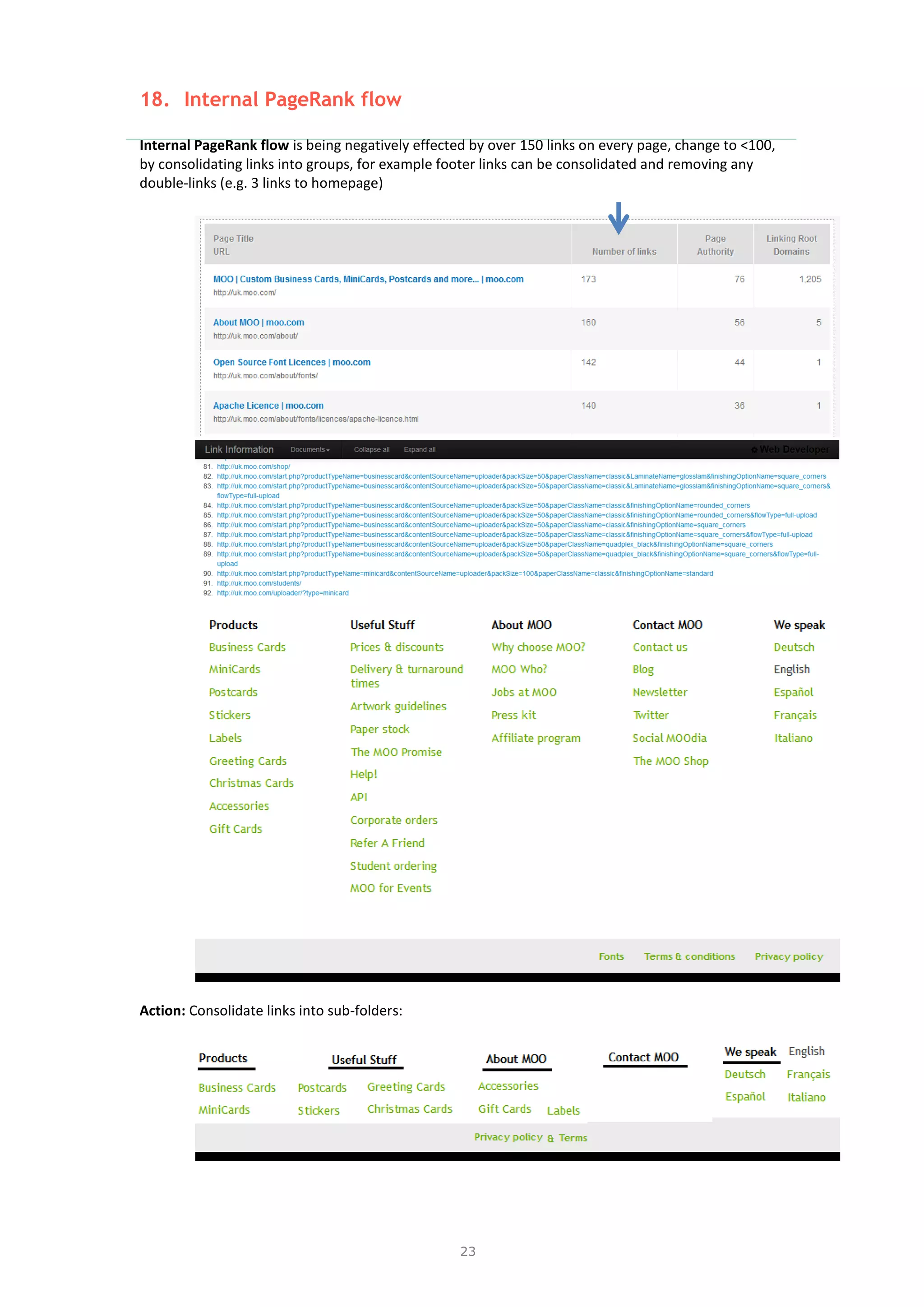Image resolution: width=924 pixels, height=1307 pixels.
Task: Open Privacy policy link in top footer
Action: pyautogui.click(x=789, y=957)
